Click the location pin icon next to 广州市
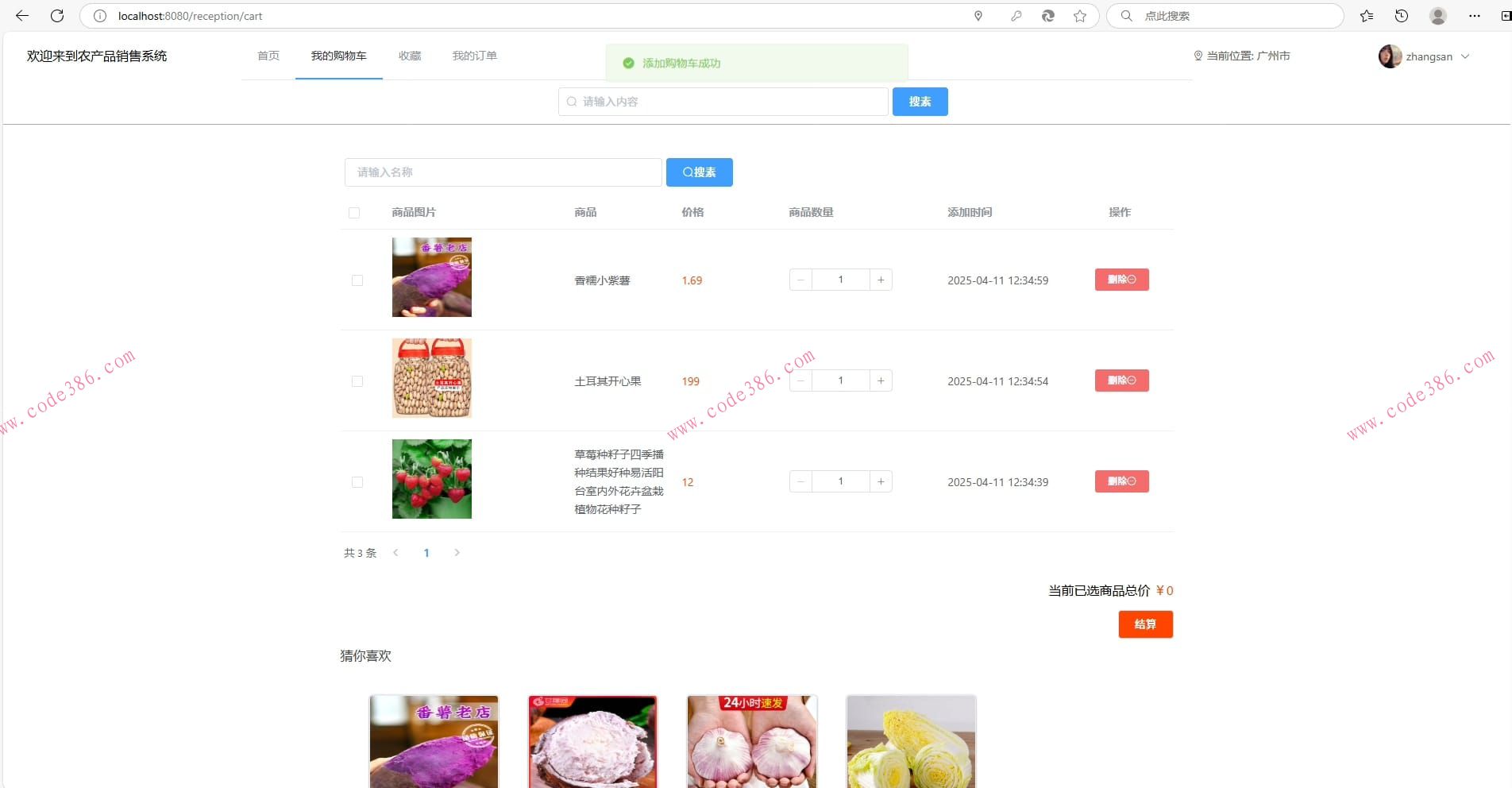This screenshot has width=1512, height=788. point(1198,56)
